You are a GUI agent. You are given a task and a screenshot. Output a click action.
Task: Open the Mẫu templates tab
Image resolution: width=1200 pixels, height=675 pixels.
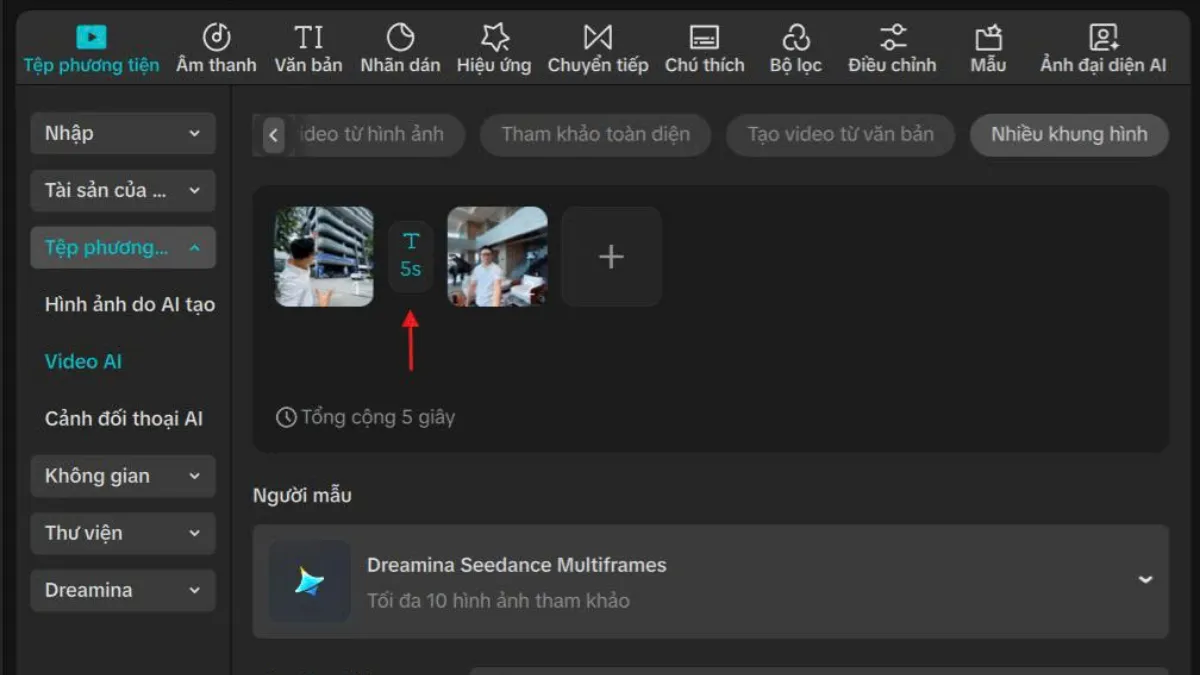987,49
